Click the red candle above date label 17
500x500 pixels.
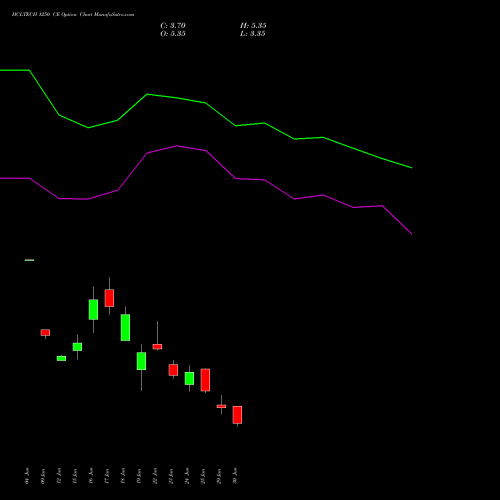[x=109, y=298]
